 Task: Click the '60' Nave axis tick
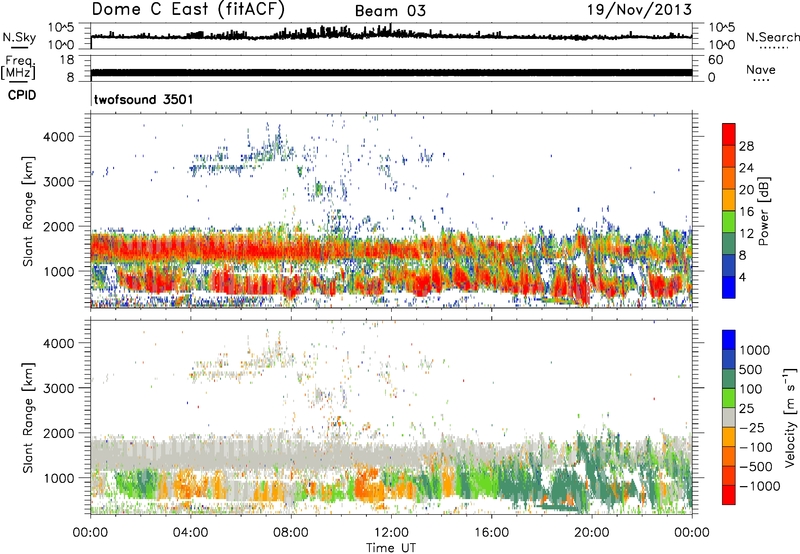point(716,60)
